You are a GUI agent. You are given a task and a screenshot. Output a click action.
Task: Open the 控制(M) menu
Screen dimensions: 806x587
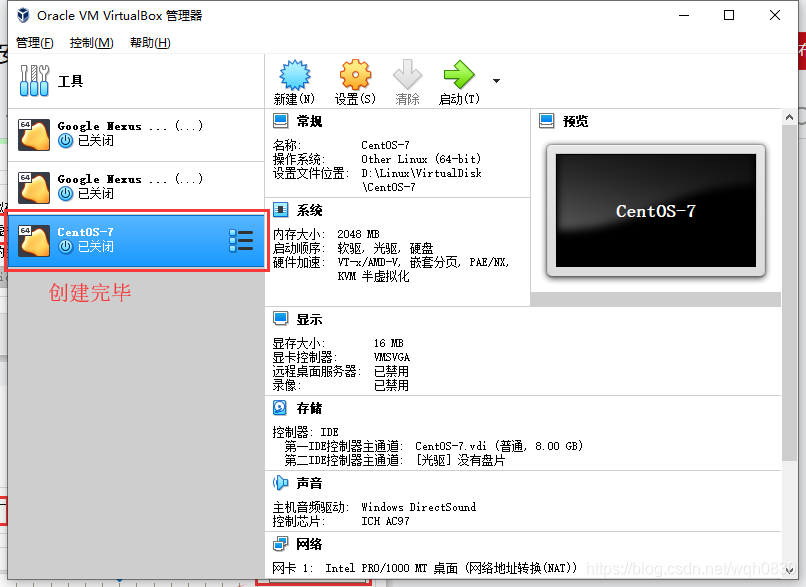pyautogui.click(x=91, y=43)
